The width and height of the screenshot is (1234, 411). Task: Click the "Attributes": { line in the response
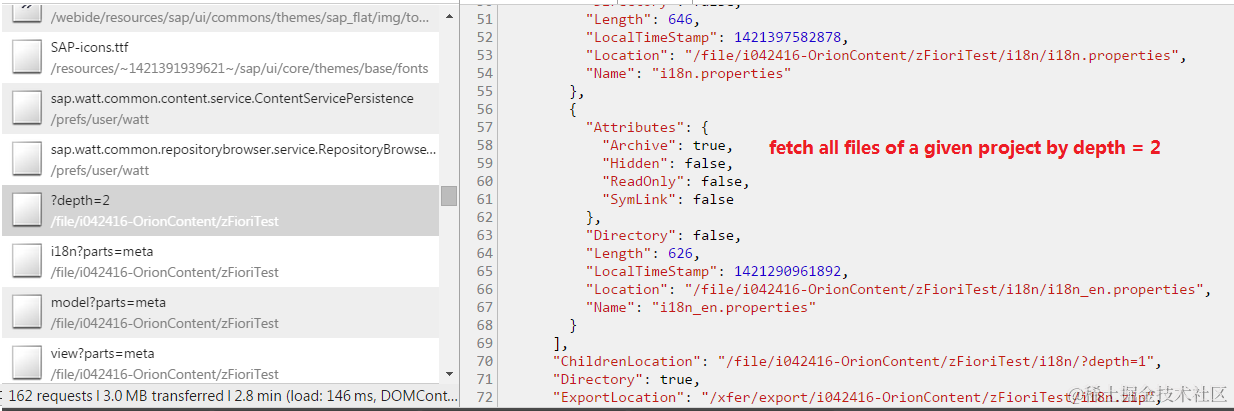[x=647, y=127]
